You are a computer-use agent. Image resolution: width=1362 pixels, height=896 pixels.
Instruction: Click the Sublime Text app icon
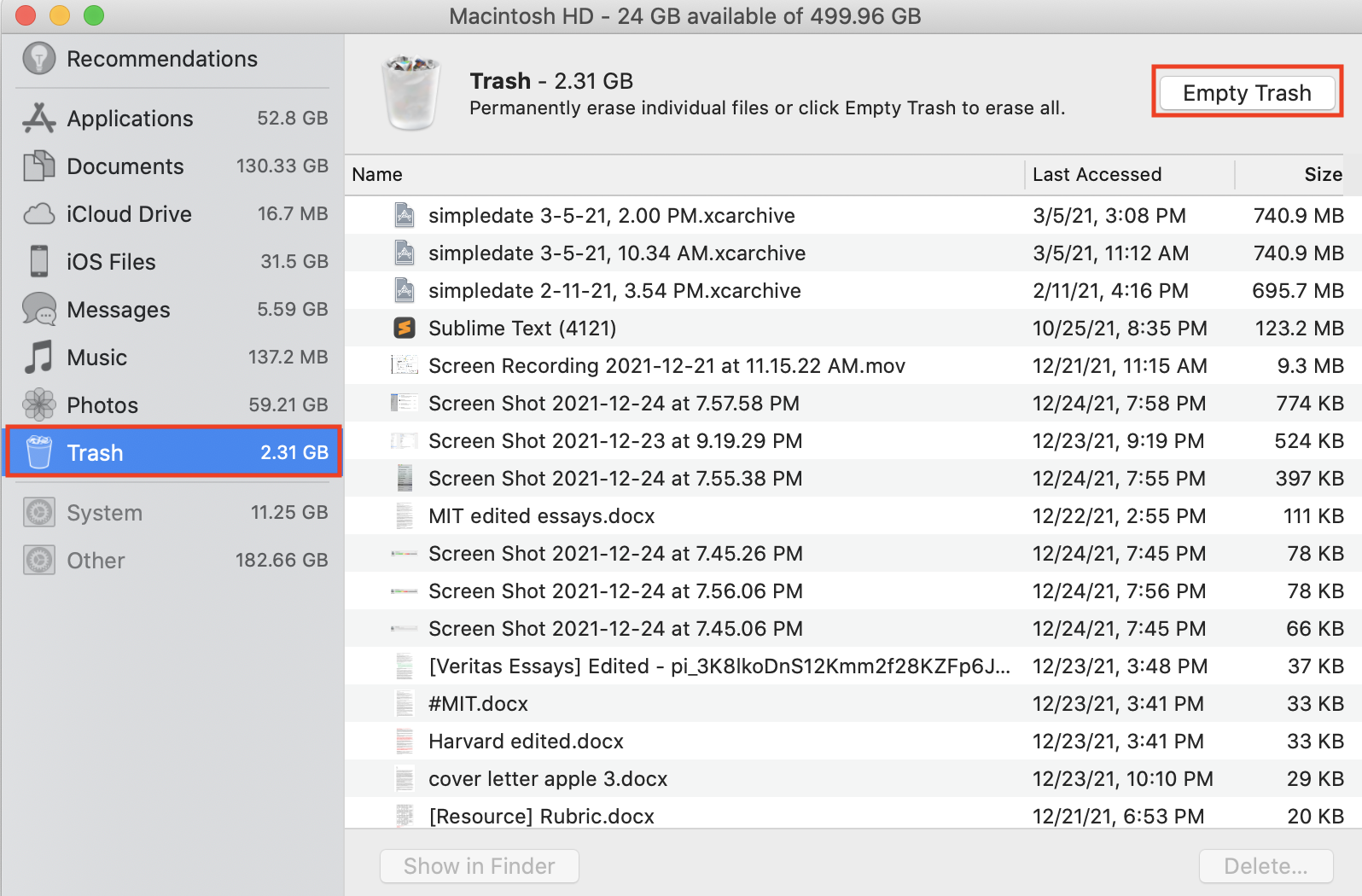tap(405, 328)
